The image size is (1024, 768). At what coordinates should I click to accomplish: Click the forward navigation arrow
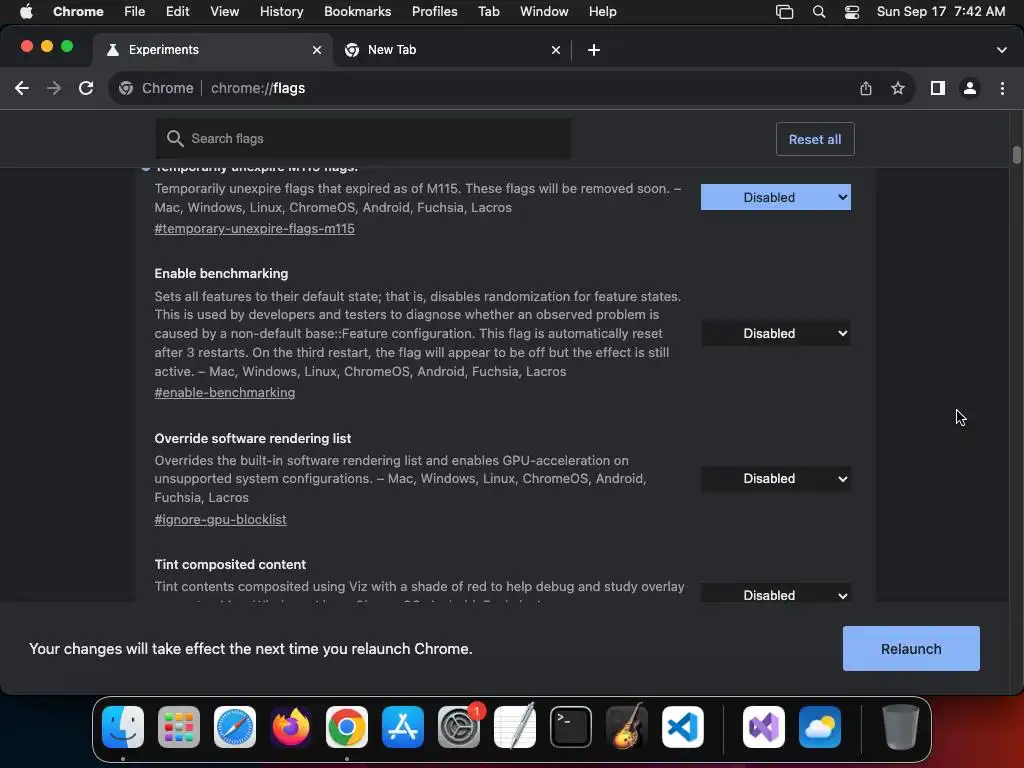tap(54, 88)
